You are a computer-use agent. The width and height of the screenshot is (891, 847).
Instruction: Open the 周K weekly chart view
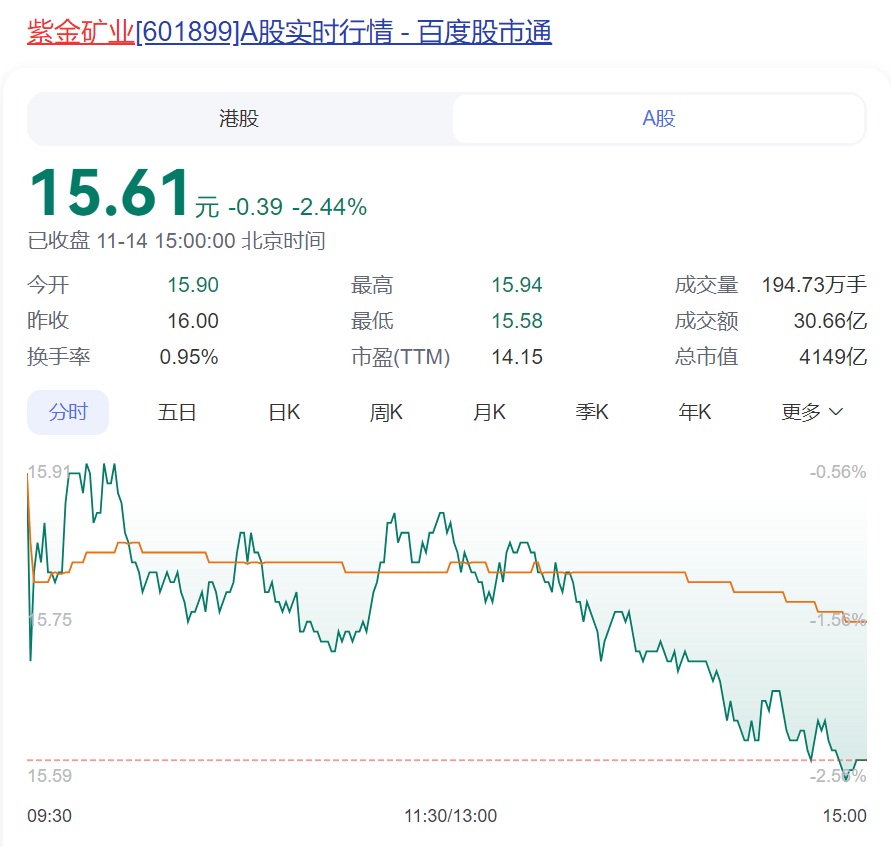386,411
